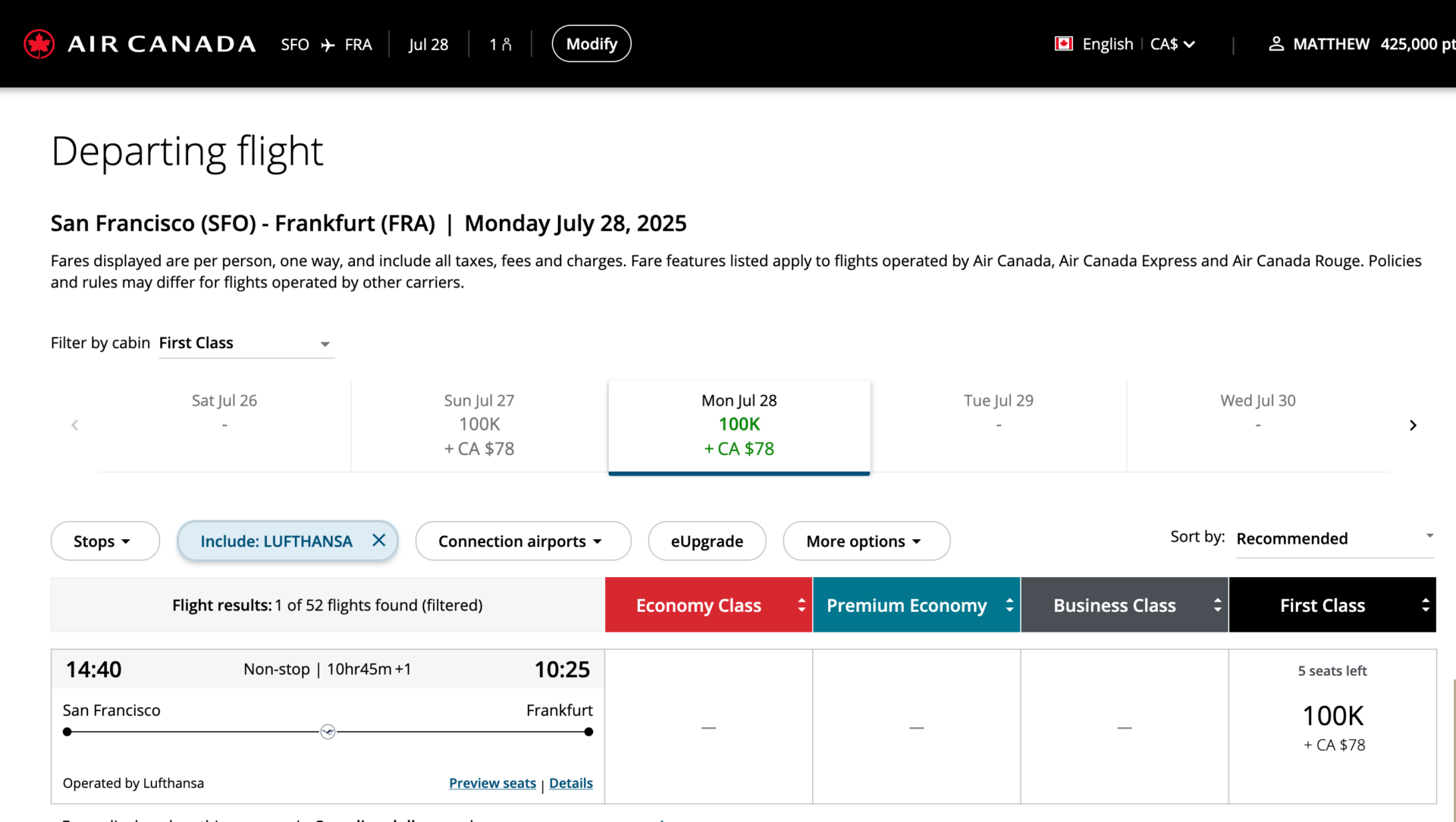Image resolution: width=1456 pixels, height=822 pixels.
Task: Remove the Include: LUFTHANSA filter with X
Action: tap(379, 540)
